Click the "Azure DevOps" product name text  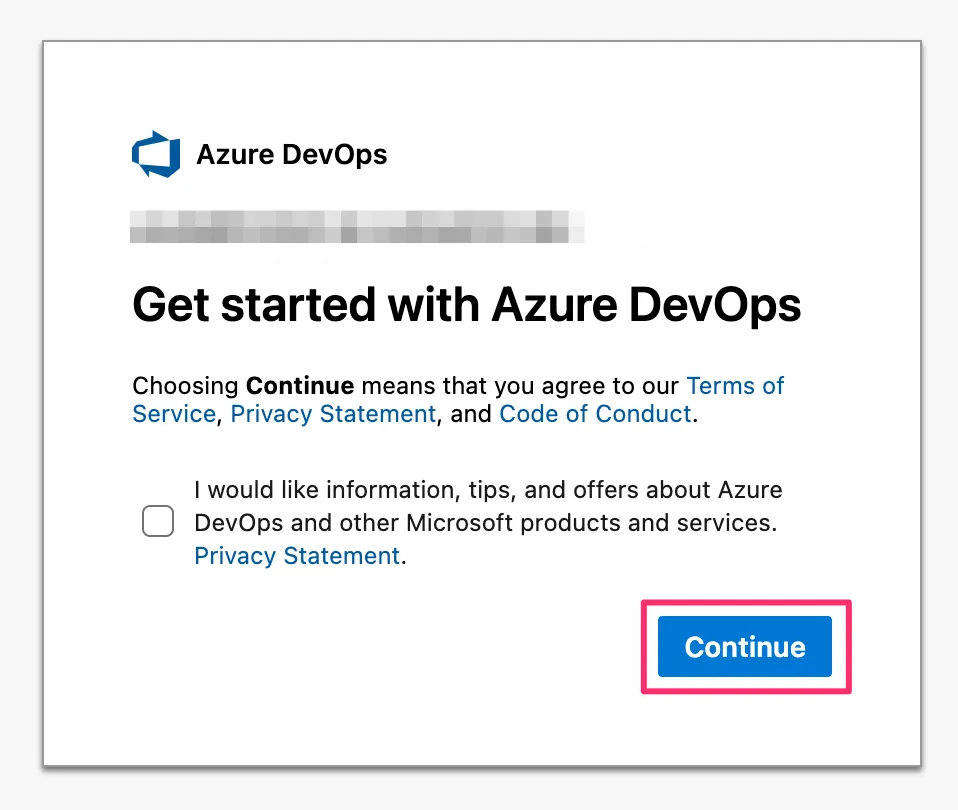click(x=291, y=155)
